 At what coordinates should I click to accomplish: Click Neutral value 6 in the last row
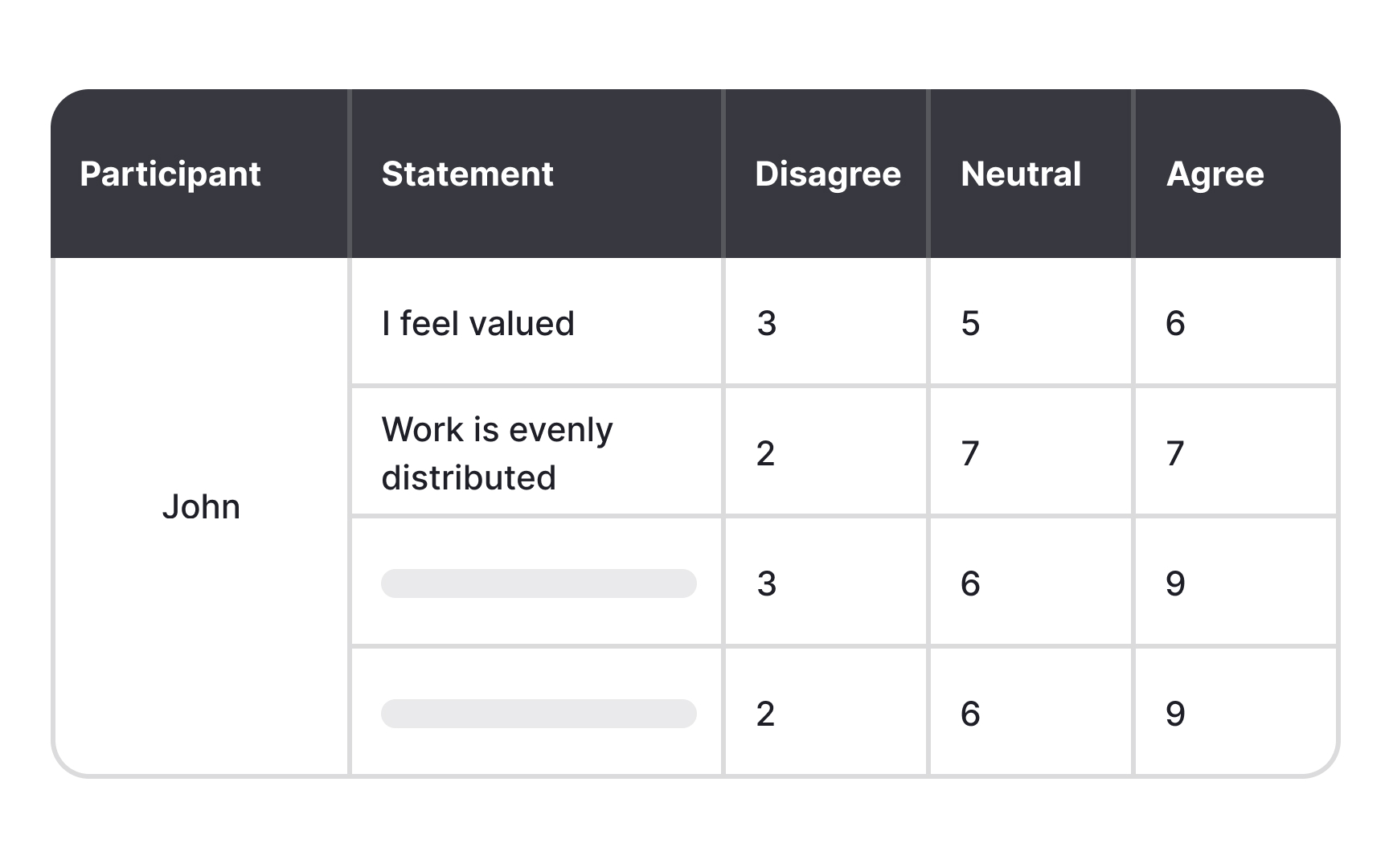[x=970, y=714]
